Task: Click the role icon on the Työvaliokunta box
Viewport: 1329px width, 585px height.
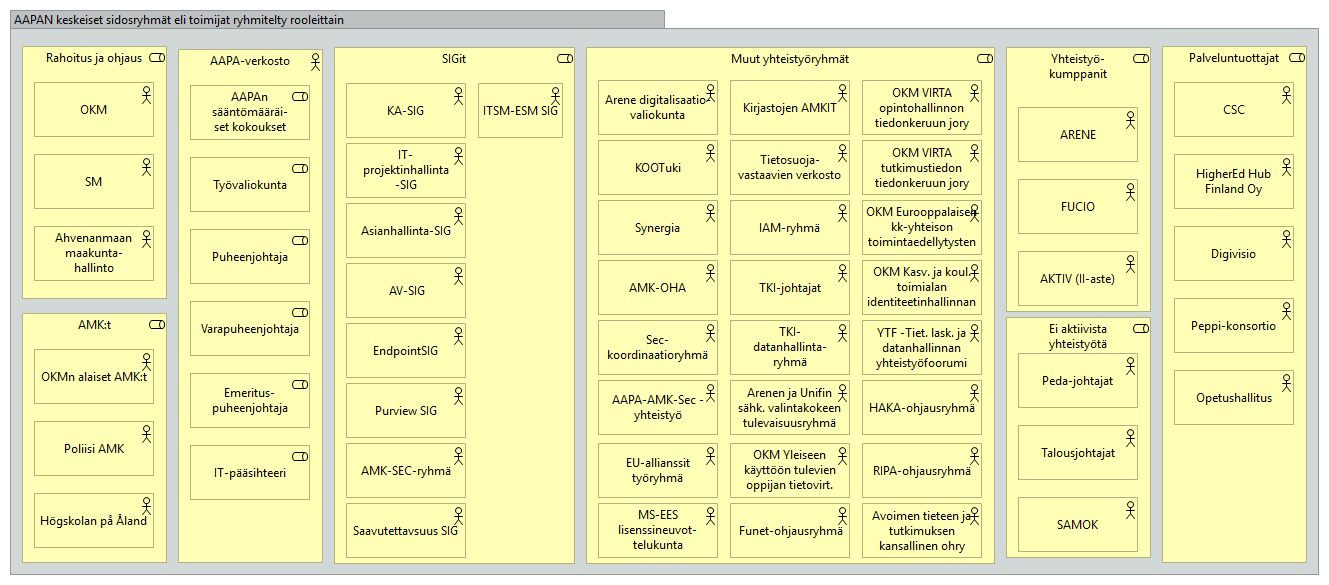Action: (300, 169)
